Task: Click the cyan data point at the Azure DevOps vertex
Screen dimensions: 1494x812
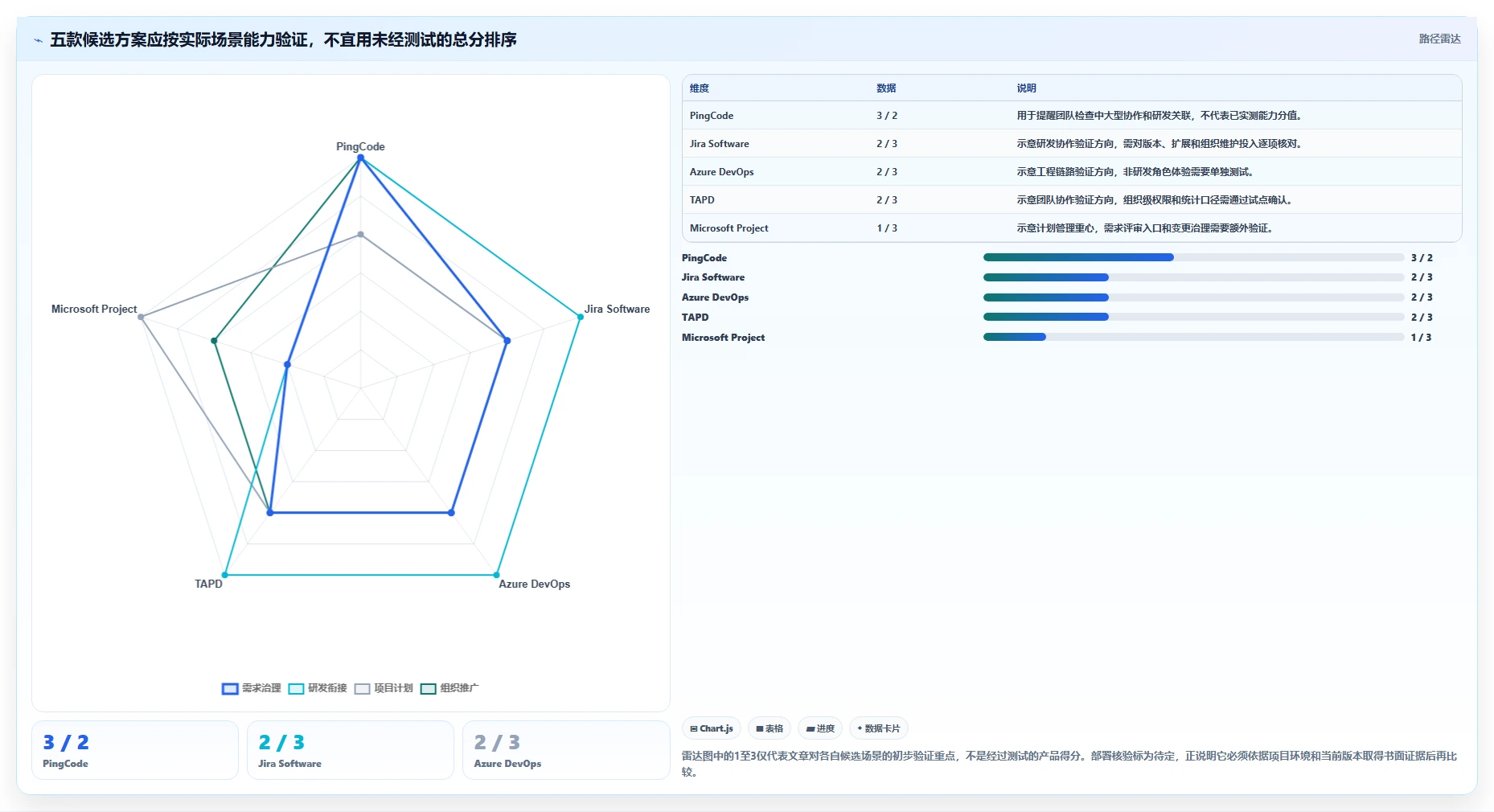Action: (x=496, y=575)
